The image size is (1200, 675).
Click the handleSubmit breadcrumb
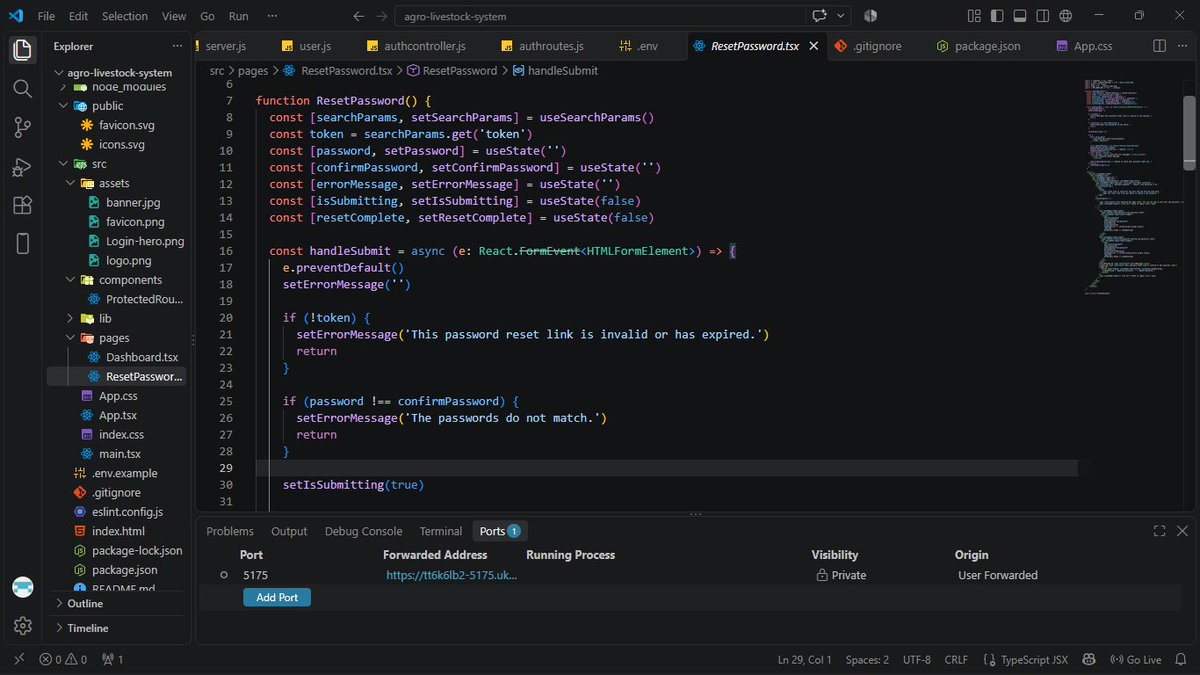coord(555,71)
